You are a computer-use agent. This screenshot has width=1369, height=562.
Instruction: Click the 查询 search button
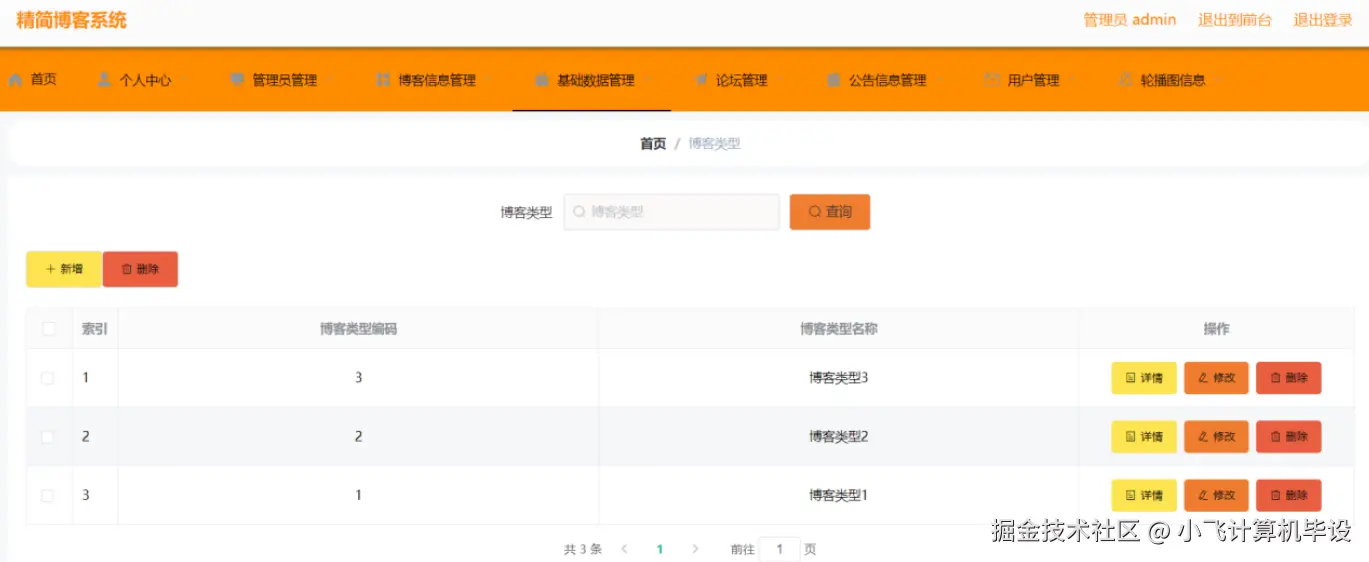(x=830, y=212)
